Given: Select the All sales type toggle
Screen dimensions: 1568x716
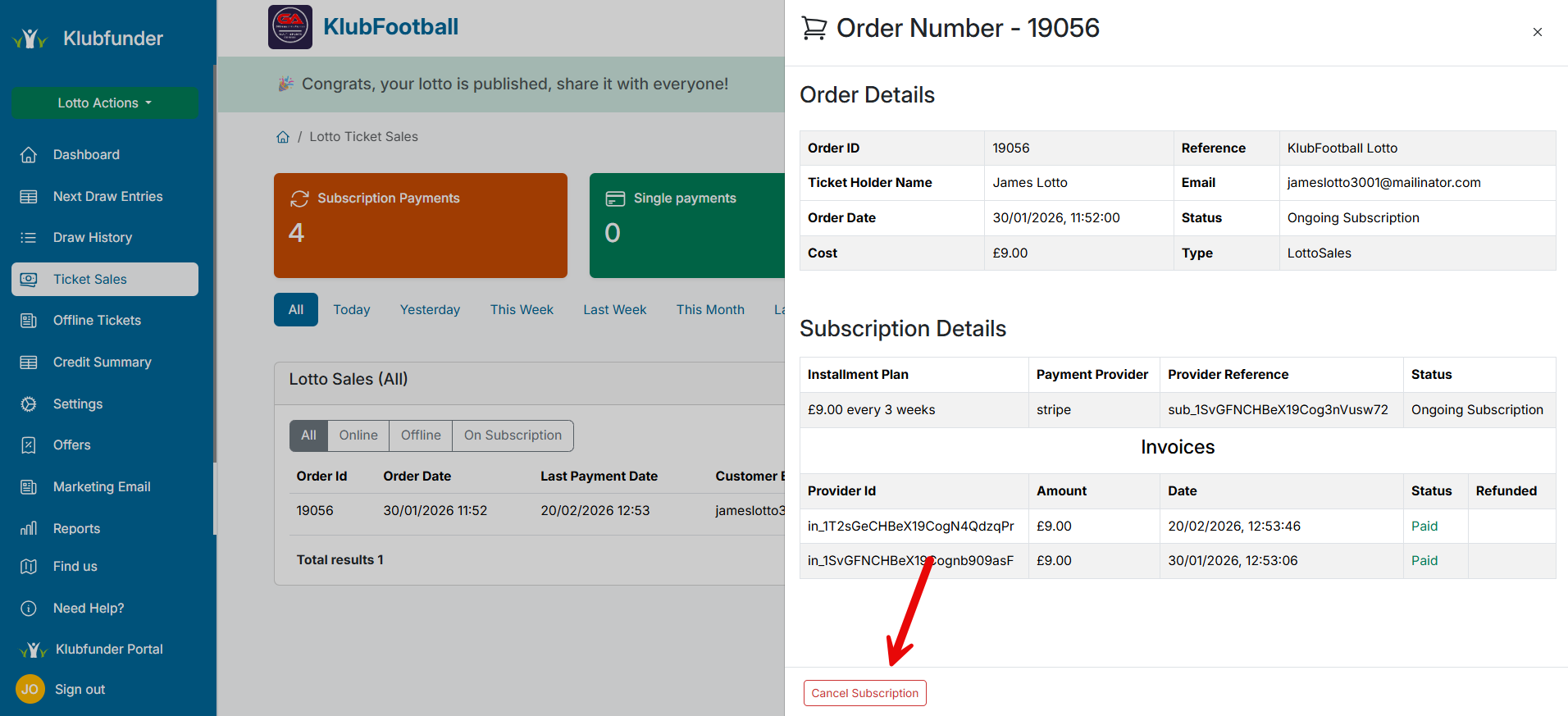Looking at the screenshot, I should (308, 436).
